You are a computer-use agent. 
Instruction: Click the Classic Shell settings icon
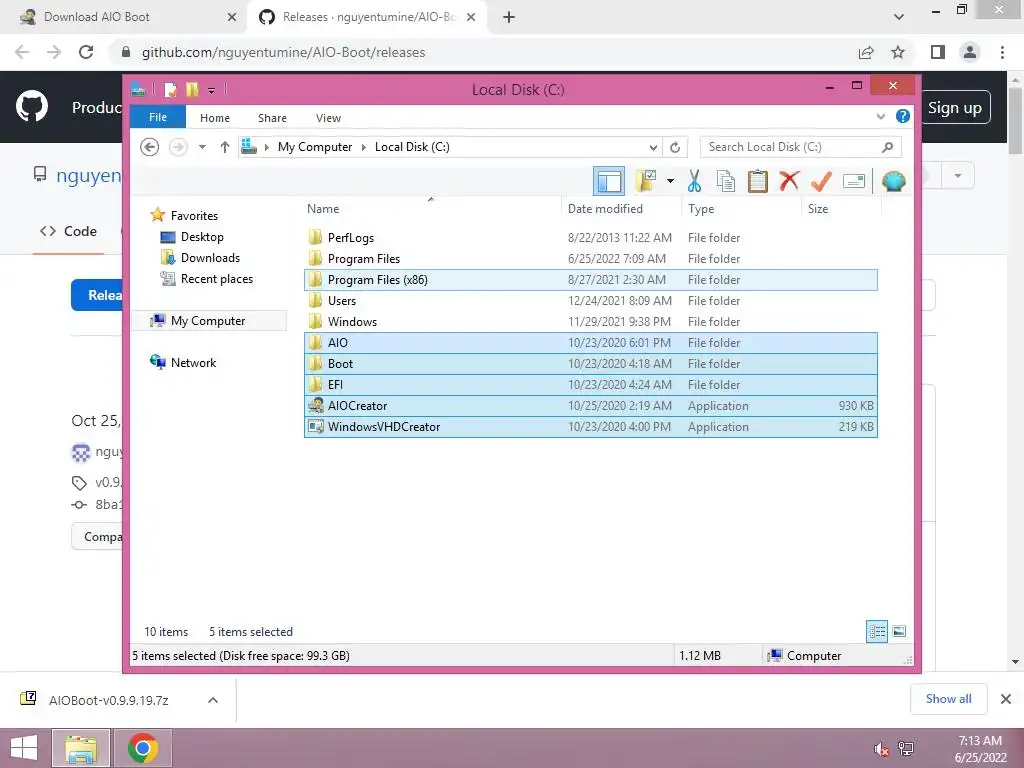(893, 181)
